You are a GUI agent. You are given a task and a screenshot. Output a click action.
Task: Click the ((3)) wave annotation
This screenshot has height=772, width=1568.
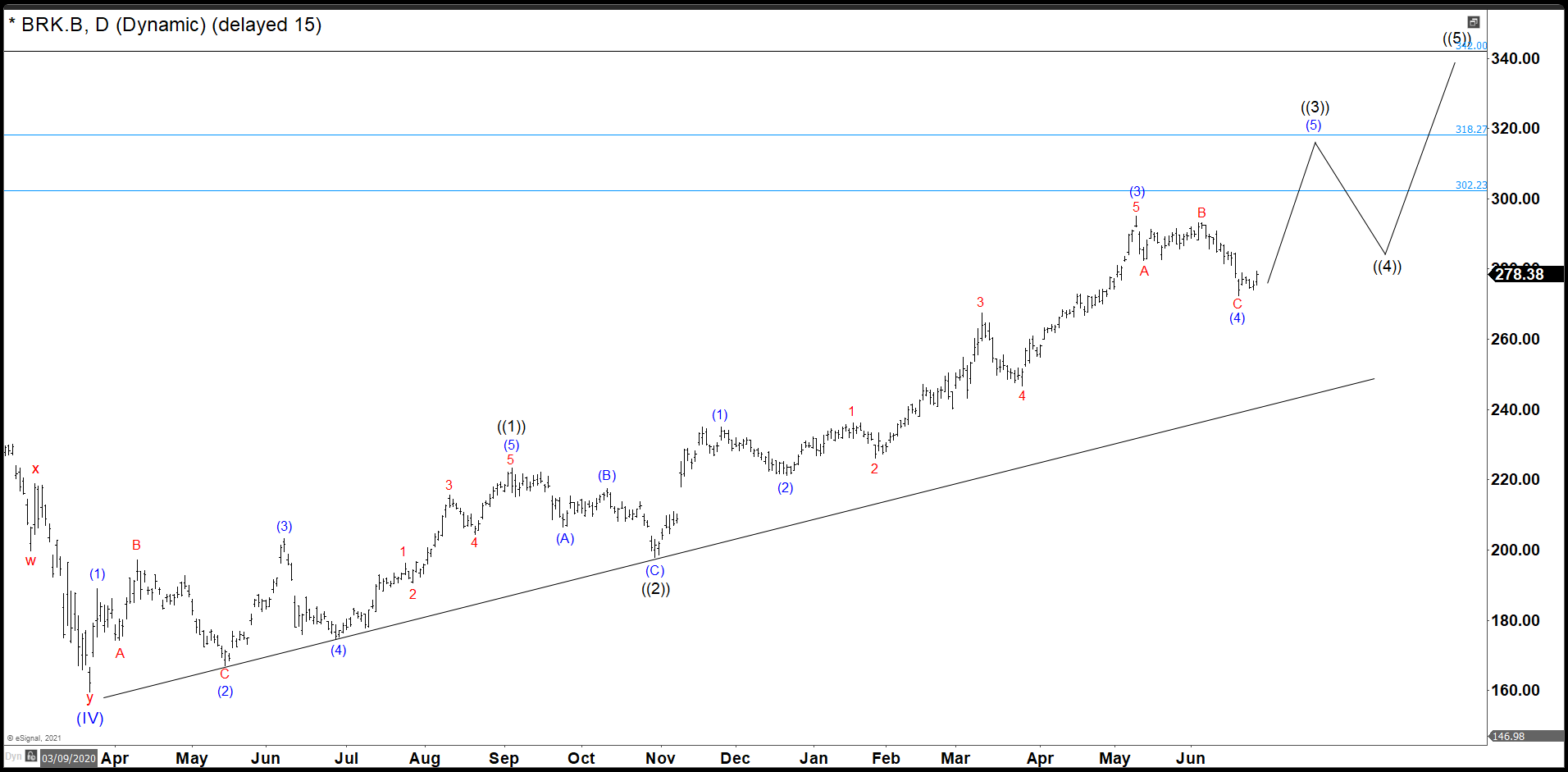[x=1315, y=107]
